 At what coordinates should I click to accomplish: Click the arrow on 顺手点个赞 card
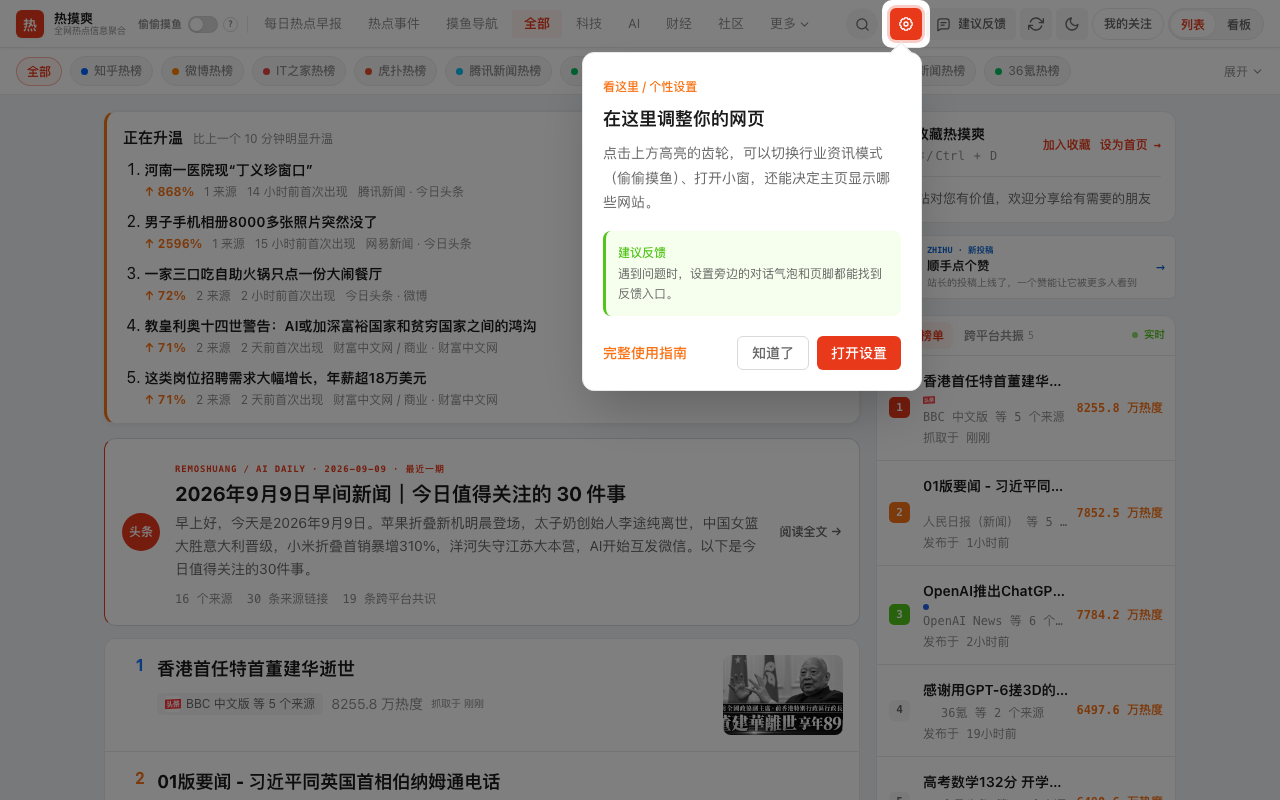1160,267
